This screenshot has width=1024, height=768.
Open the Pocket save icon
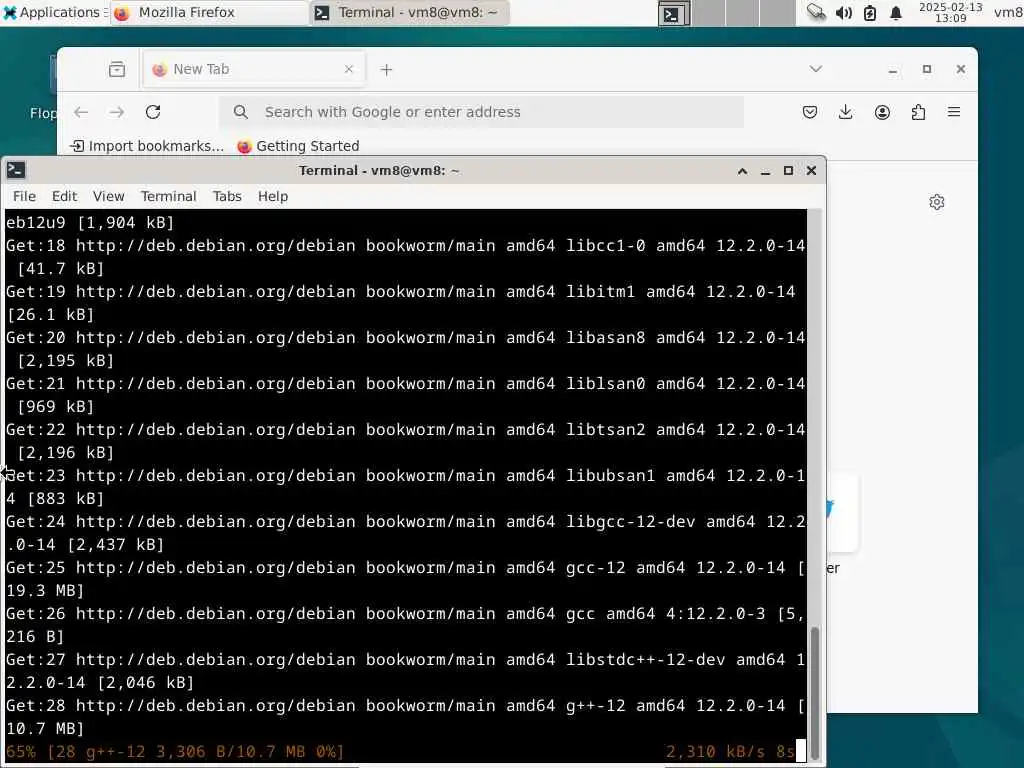coord(810,112)
